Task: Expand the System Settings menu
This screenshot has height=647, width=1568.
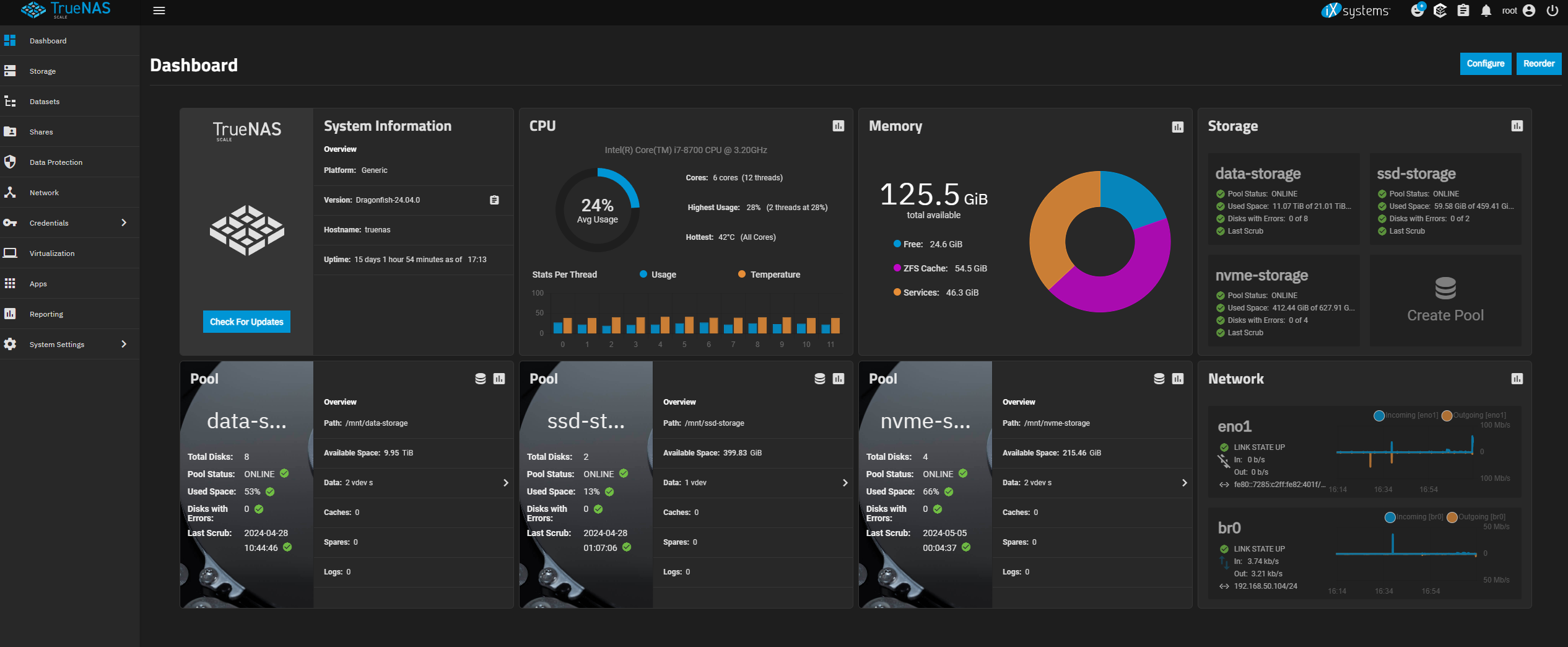Action: click(69, 344)
